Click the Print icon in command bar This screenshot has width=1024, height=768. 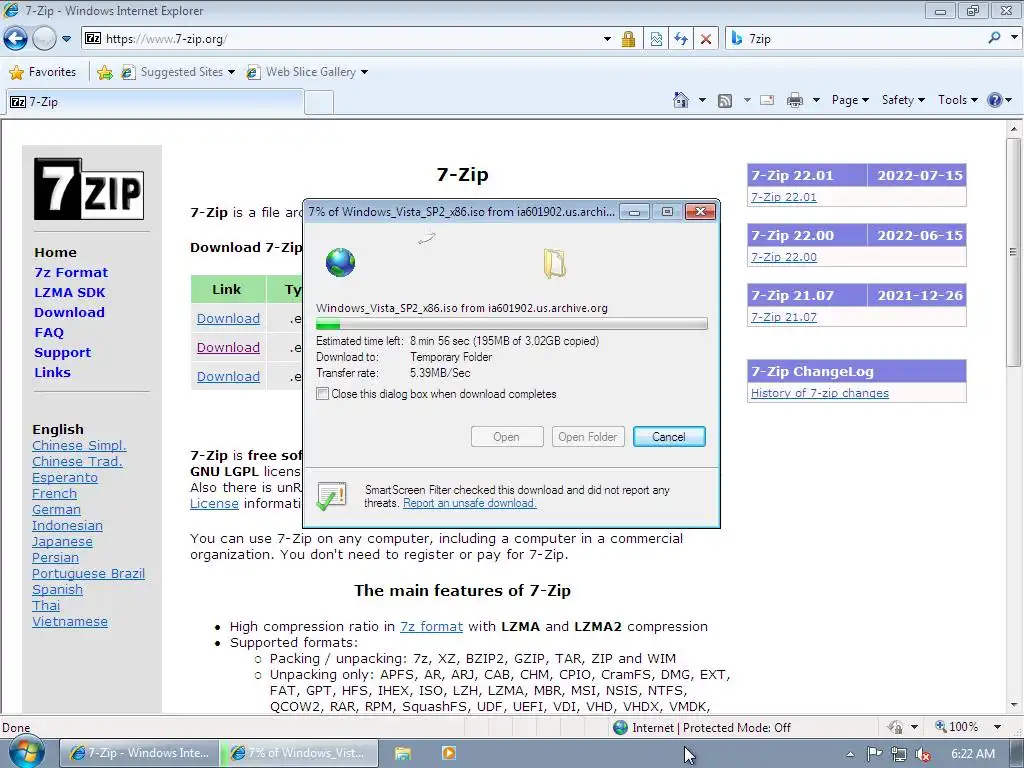click(795, 100)
